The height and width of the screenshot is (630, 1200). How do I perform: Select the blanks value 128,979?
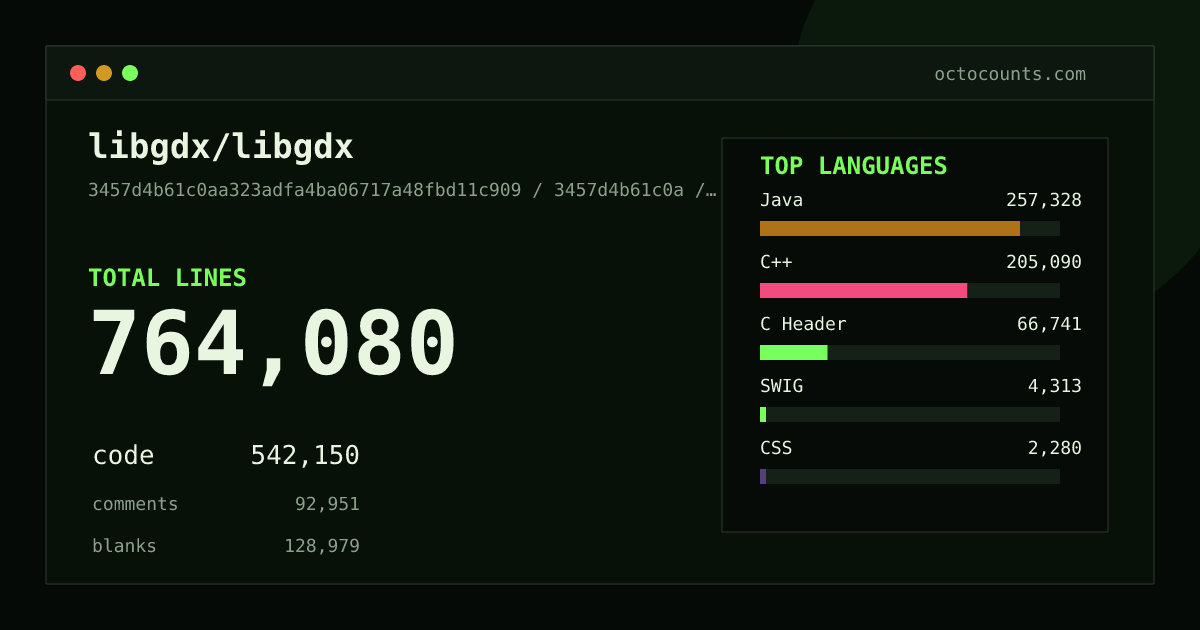322,546
